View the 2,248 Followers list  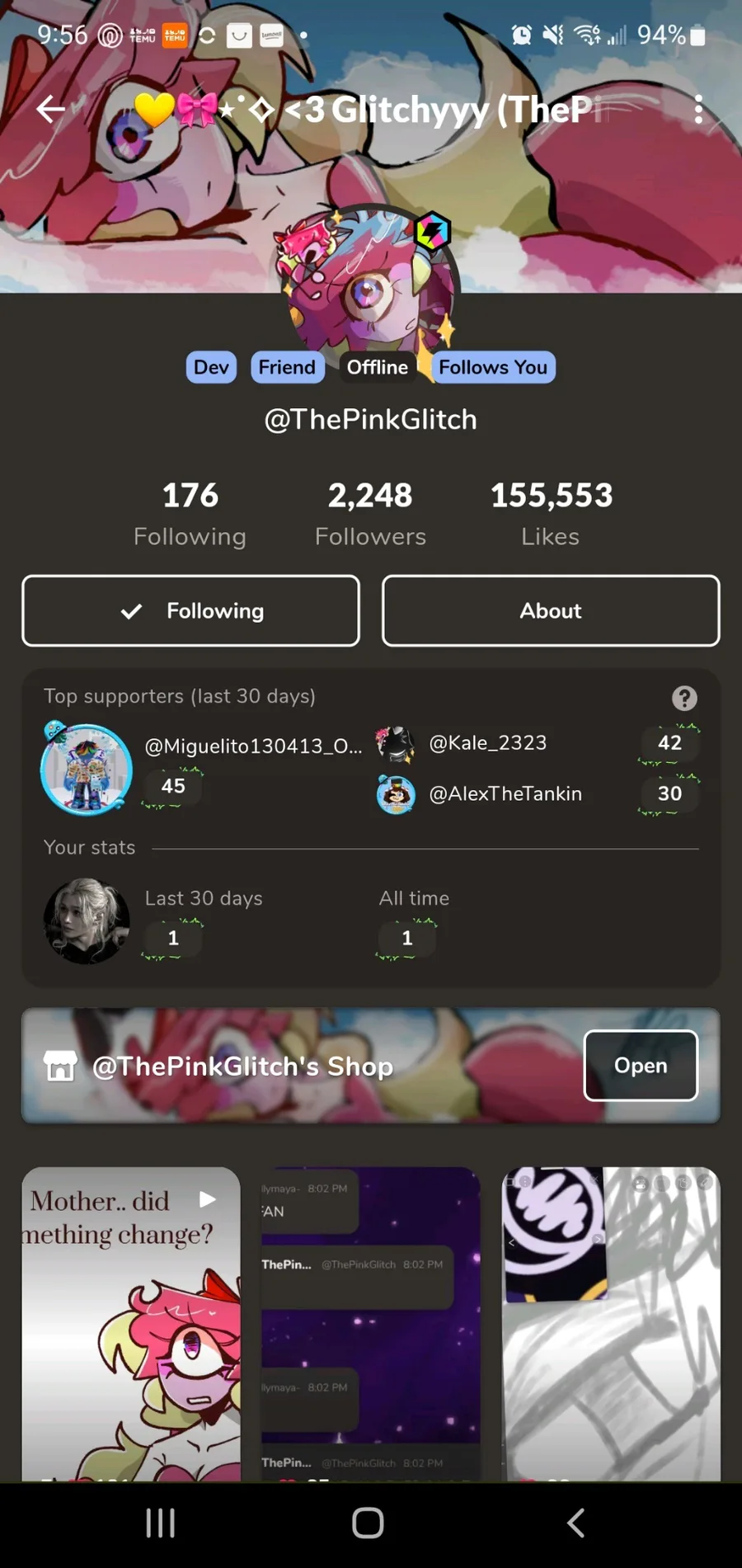[x=370, y=513]
